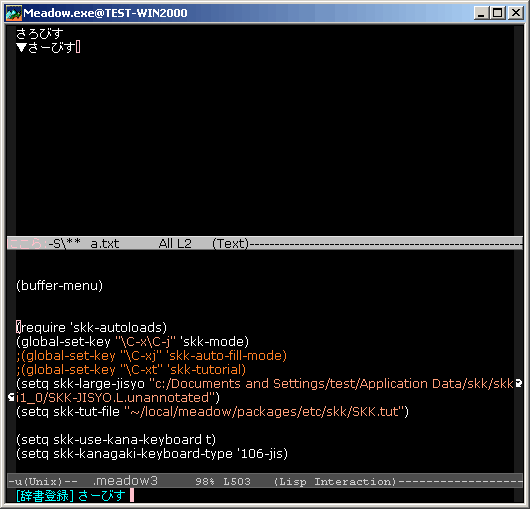Click the line continuation arrow at right edge

click(x=519, y=384)
